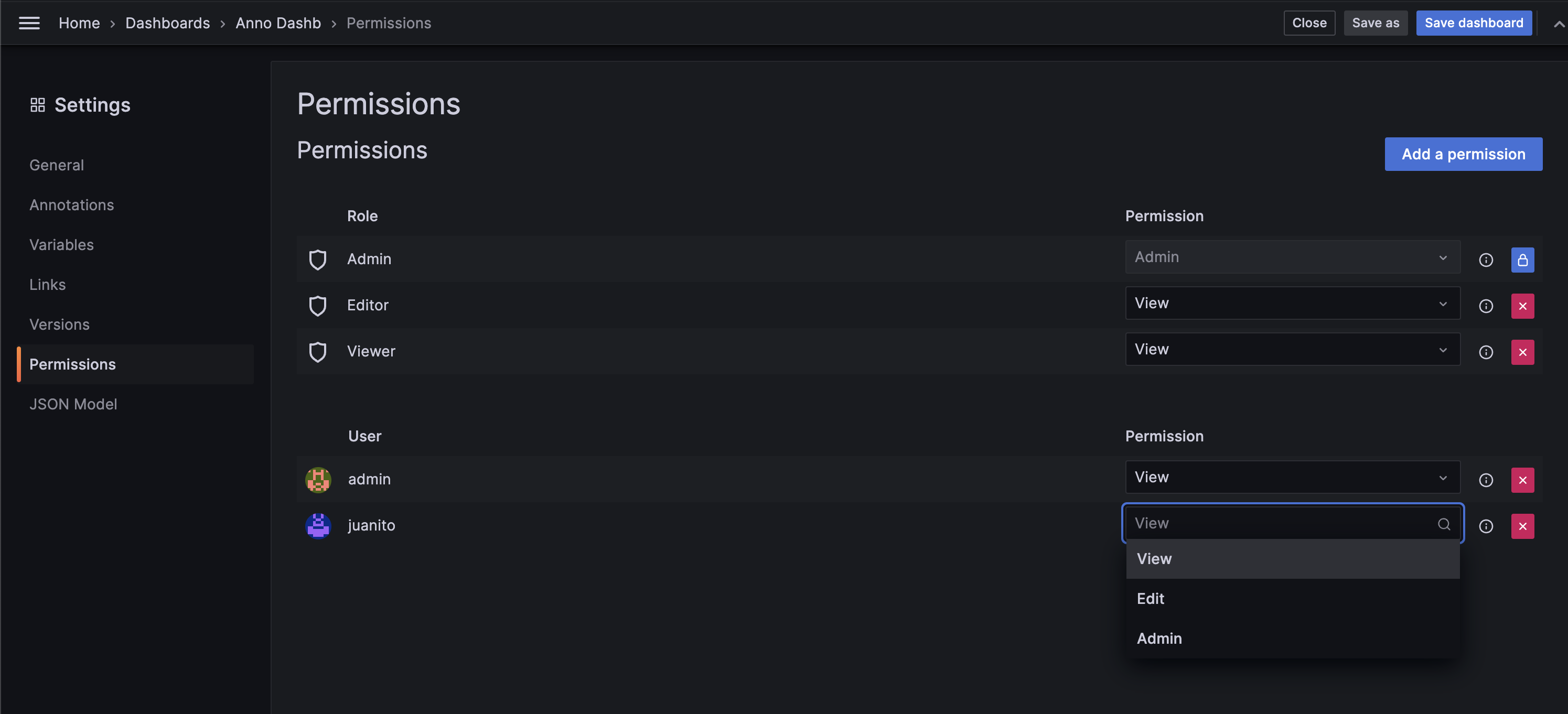This screenshot has height=714, width=1568.
Task: Open the main navigation hamburger menu
Action: click(29, 23)
